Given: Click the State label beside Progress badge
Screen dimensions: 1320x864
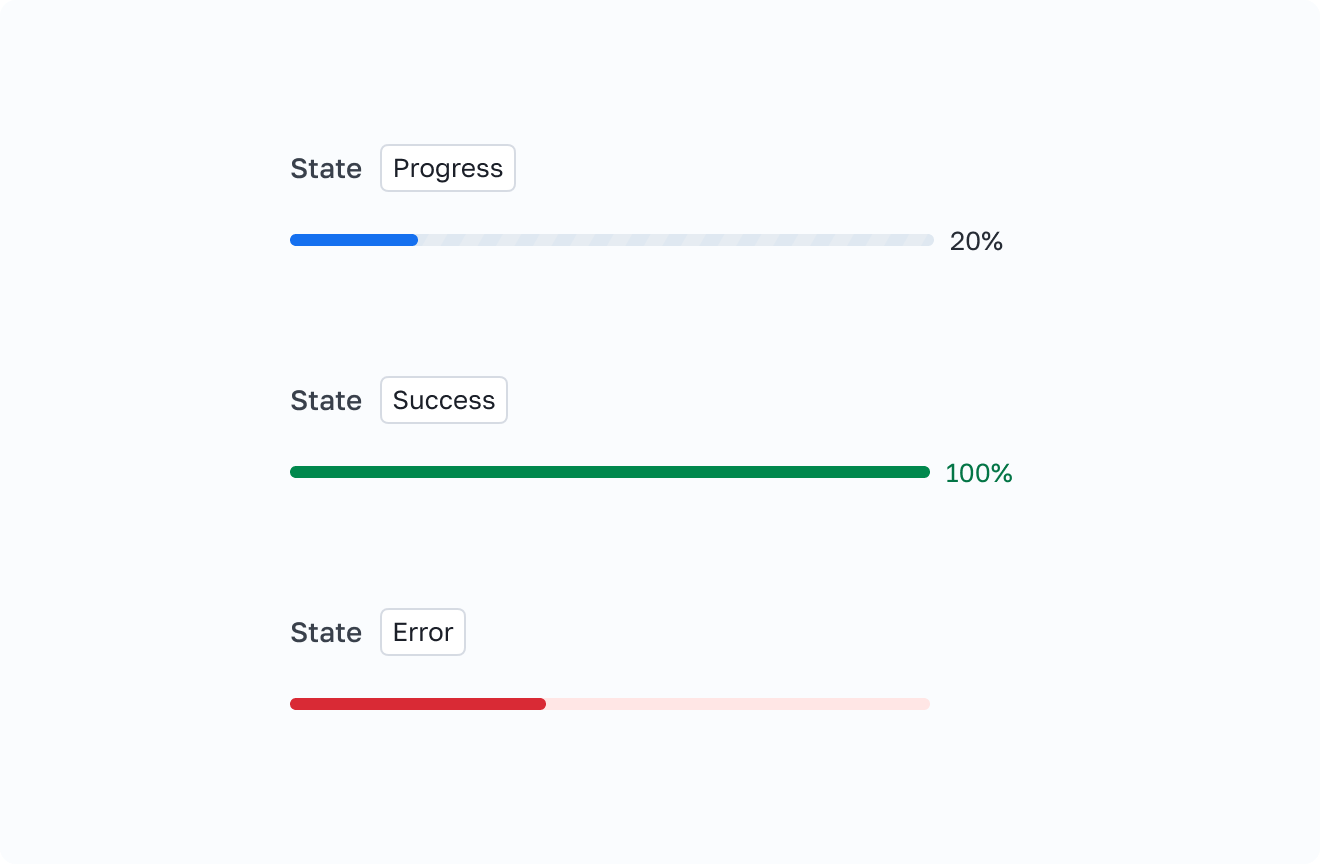Looking at the screenshot, I should point(326,168).
